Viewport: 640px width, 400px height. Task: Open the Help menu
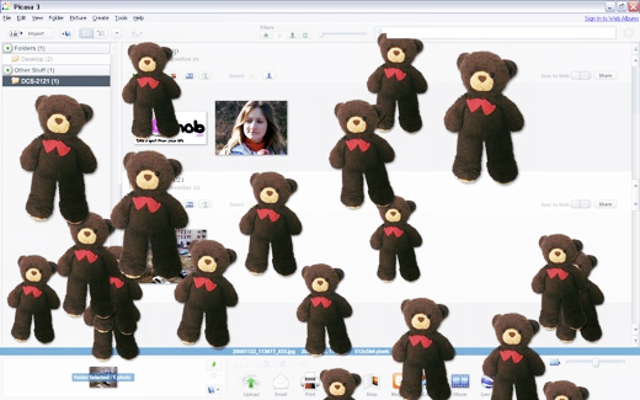(x=138, y=18)
